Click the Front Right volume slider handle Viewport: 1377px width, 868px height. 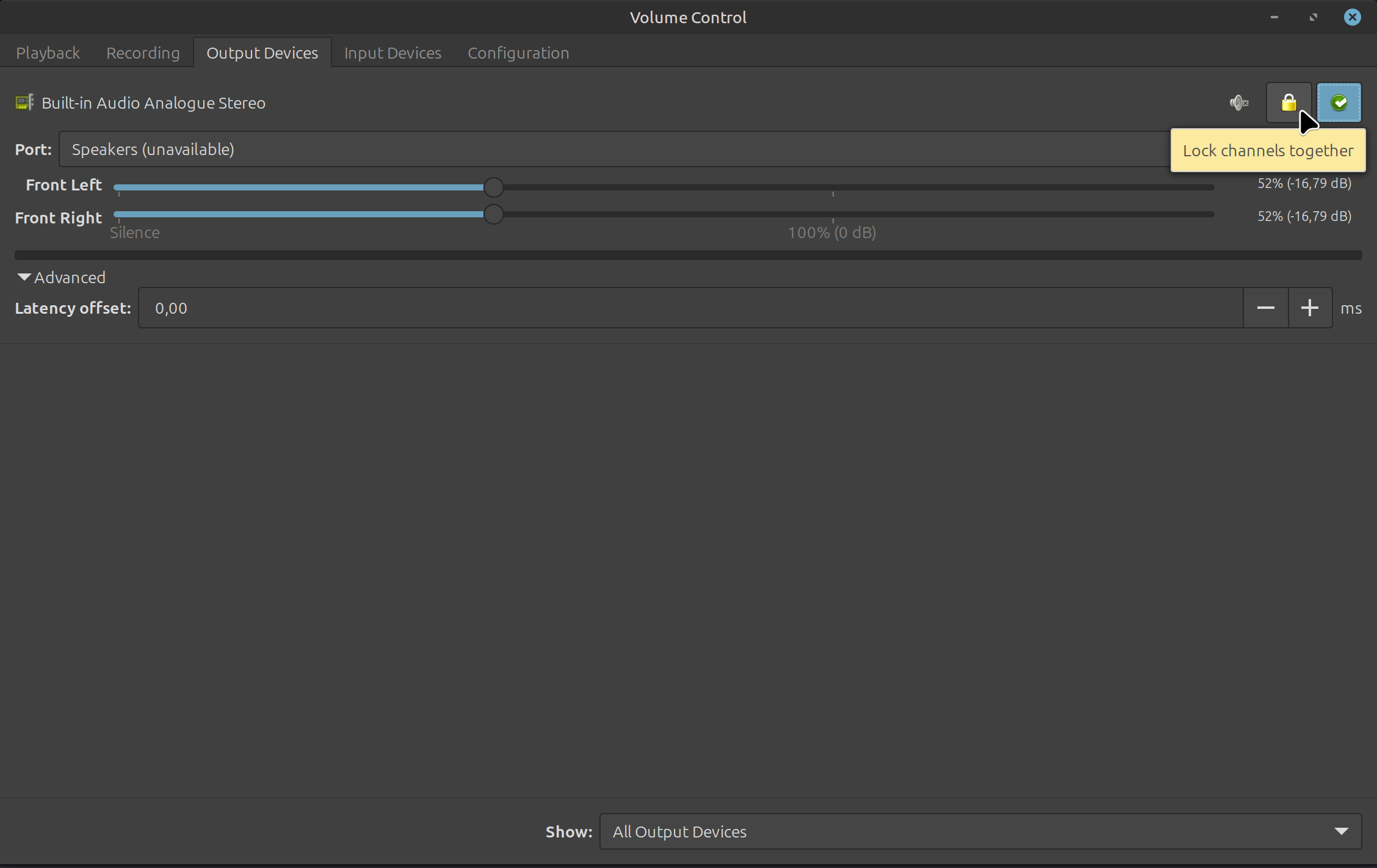[x=493, y=214]
